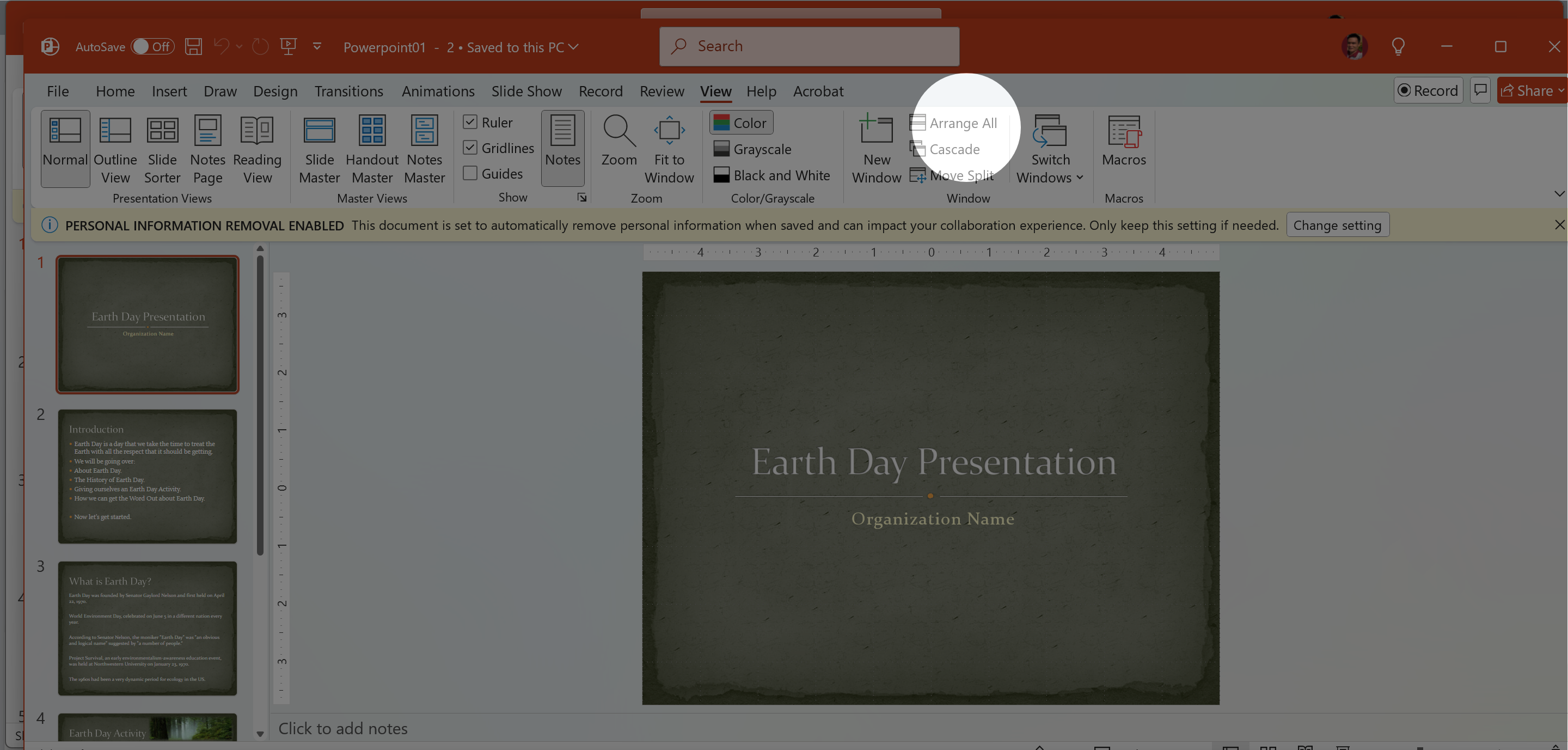Open the Slide Master view
This screenshot has height=750, width=1568.
click(319, 149)
